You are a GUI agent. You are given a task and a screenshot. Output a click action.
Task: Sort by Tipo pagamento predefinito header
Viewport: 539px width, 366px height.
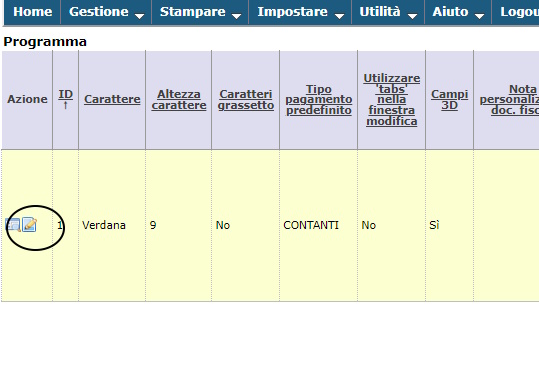pos(319,100)
